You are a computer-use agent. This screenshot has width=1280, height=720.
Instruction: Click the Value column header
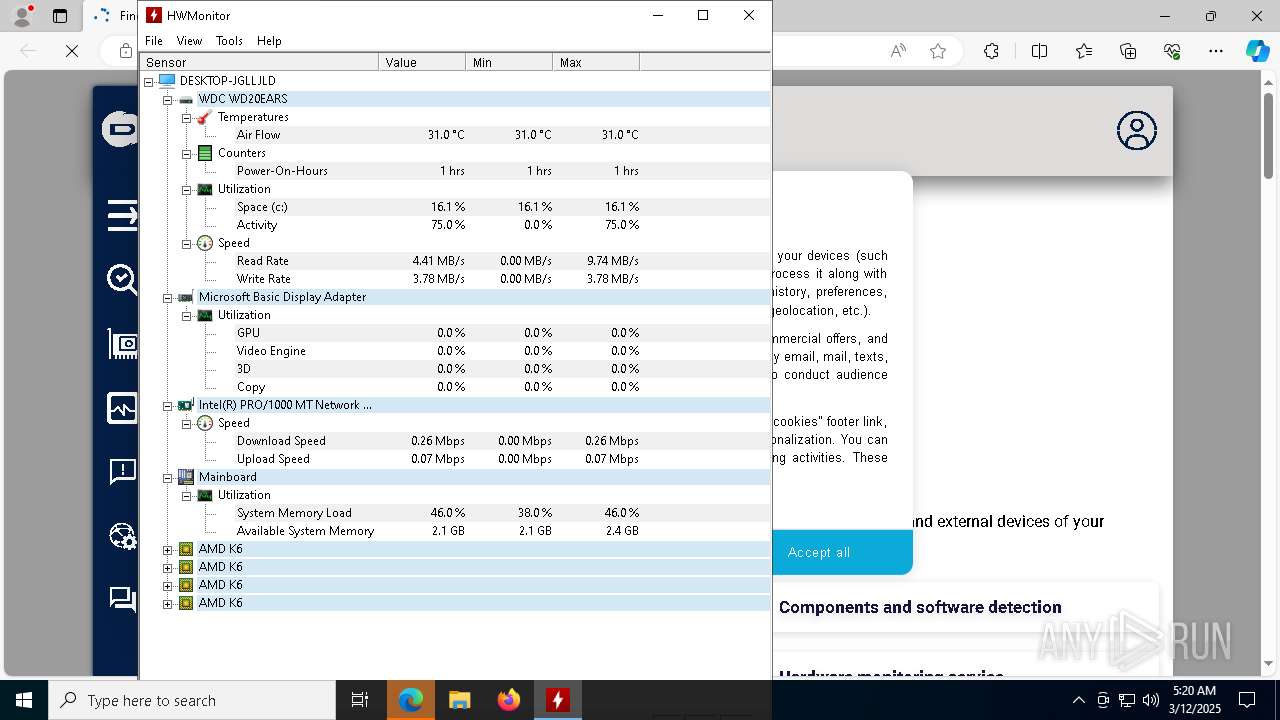(x=422, y=62)
